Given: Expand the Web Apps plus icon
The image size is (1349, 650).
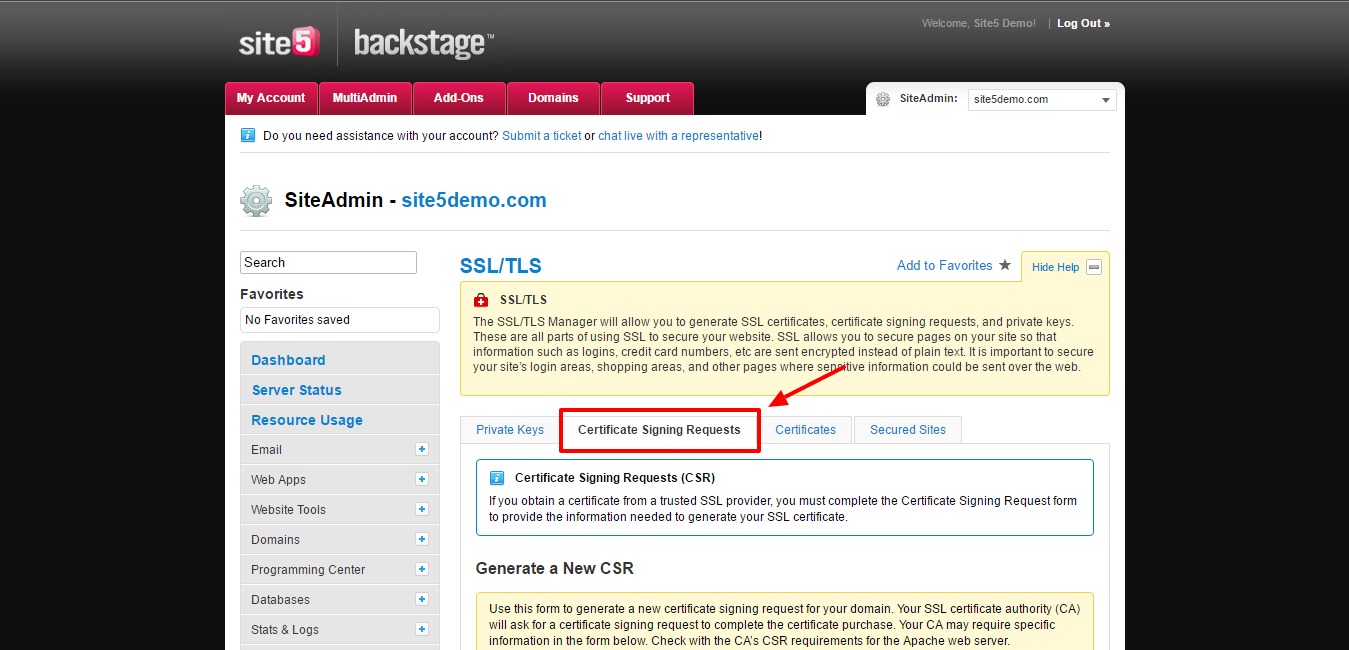Looking at the screenshot, I should [422, 479].
